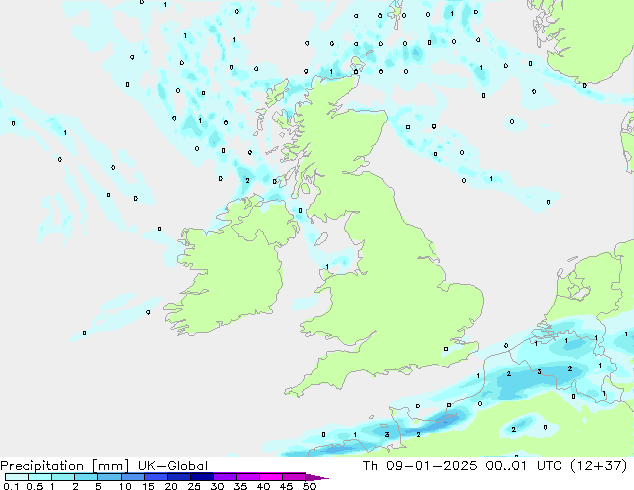Click the value 3 off the Brittany coast
Image resolution: width=634 pixels, height=490 pixels.
[x=387, y=435]
